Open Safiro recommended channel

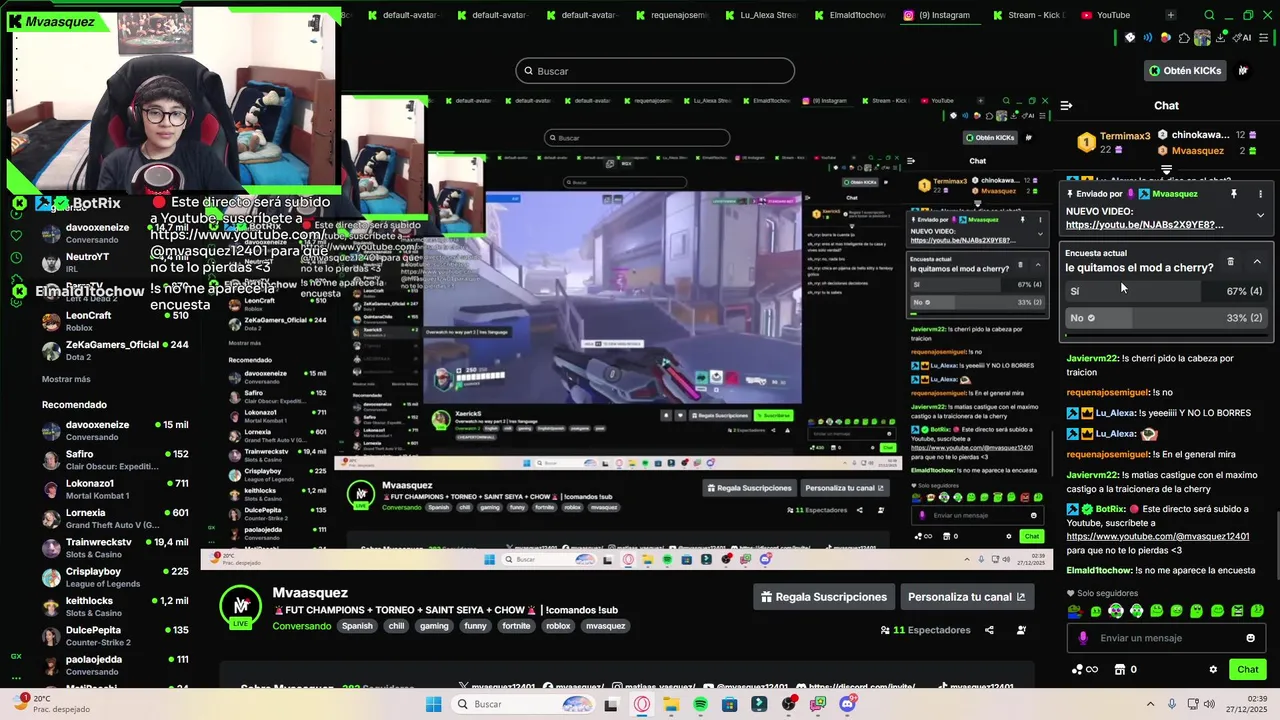(x=115, y=460)
